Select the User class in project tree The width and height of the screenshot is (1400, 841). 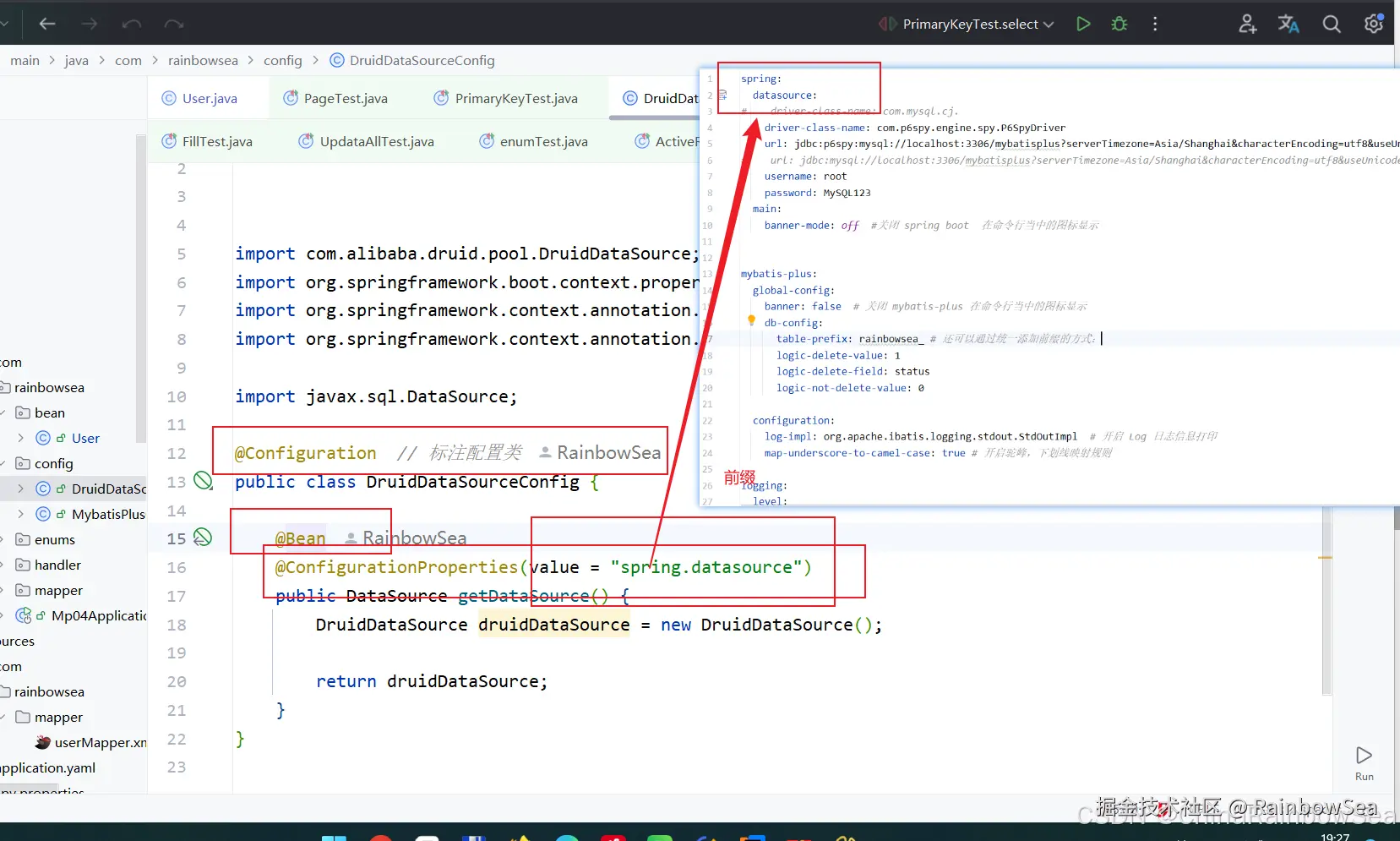tap(85, 438)
